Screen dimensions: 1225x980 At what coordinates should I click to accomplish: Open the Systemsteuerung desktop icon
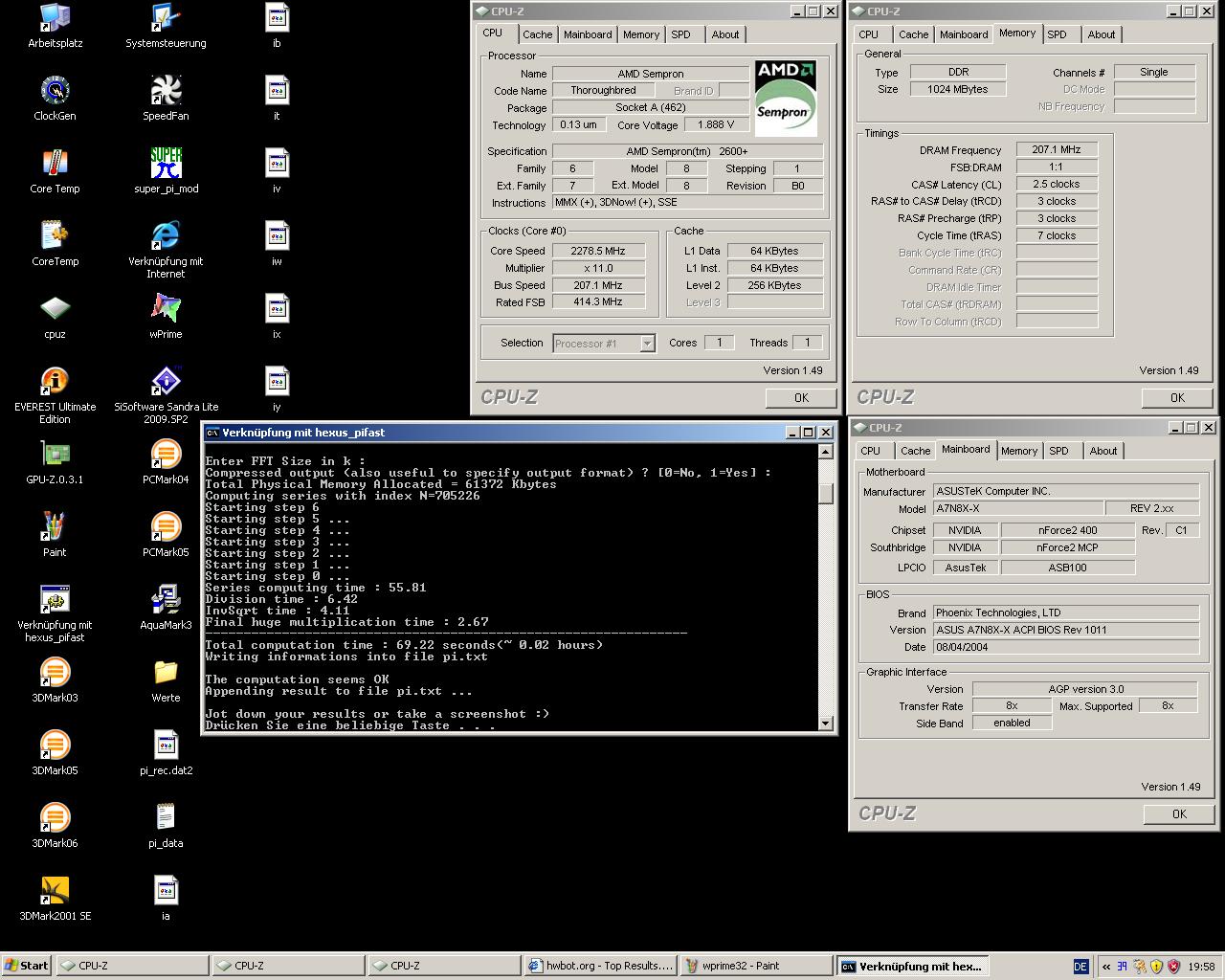(x=166, y=25)
